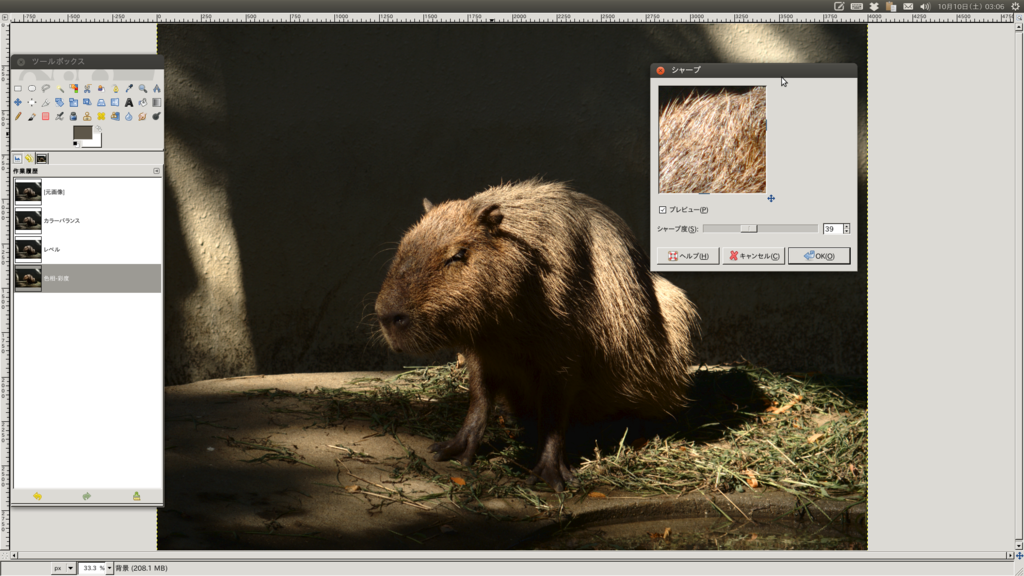Click the preview navigation cross icon in シャープ dialog

pos(771,199)
